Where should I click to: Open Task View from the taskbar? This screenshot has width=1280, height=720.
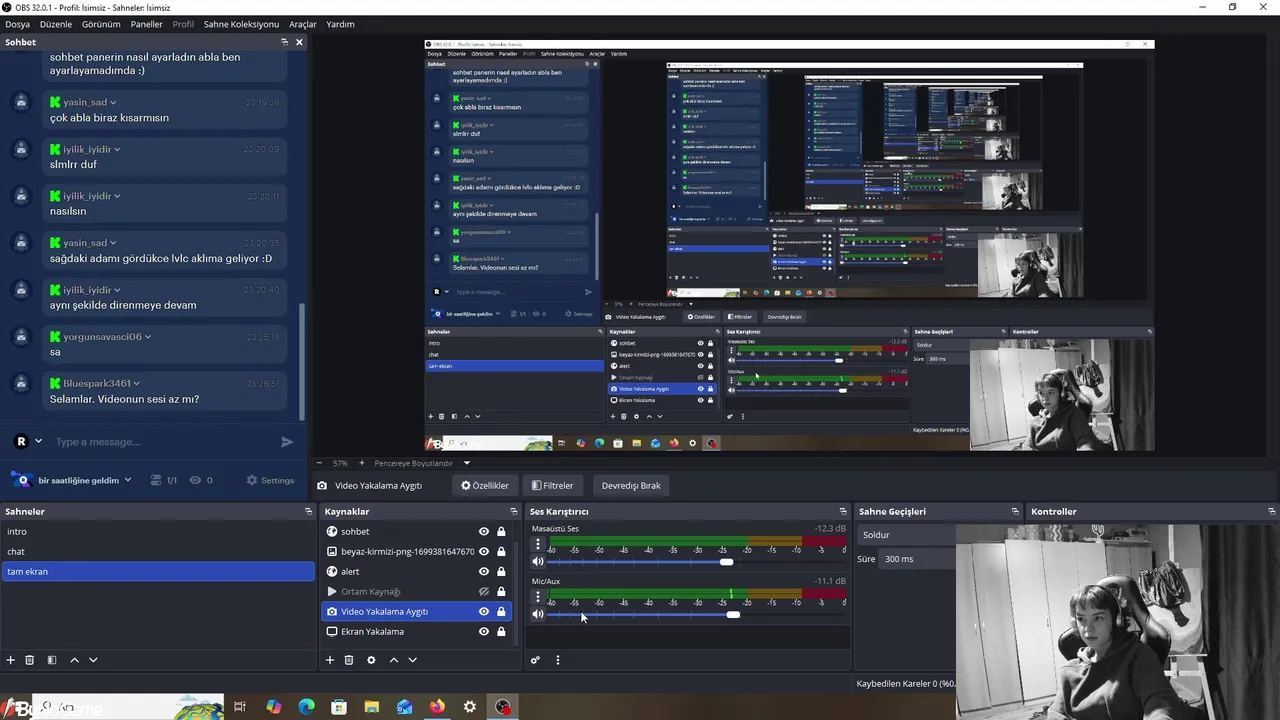[240, 707]
